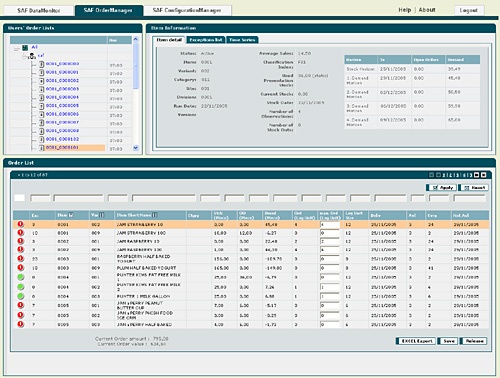
Task: Open the About link
Action: pyautogui.click(x=427, y=10)
